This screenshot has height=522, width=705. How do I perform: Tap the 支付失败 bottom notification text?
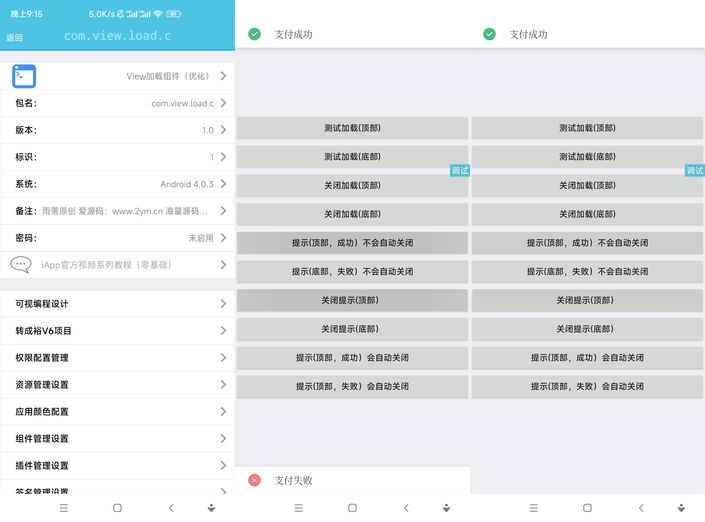pos(293,481)
